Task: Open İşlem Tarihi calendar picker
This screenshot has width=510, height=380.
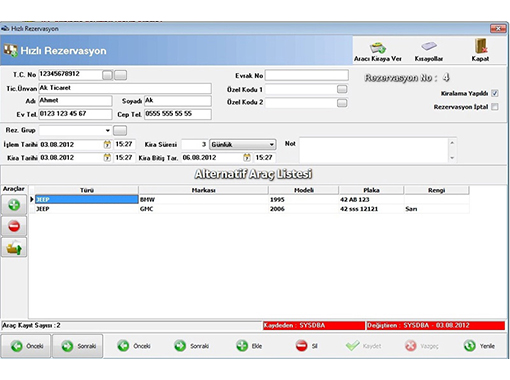Action: tap(107, 145)
